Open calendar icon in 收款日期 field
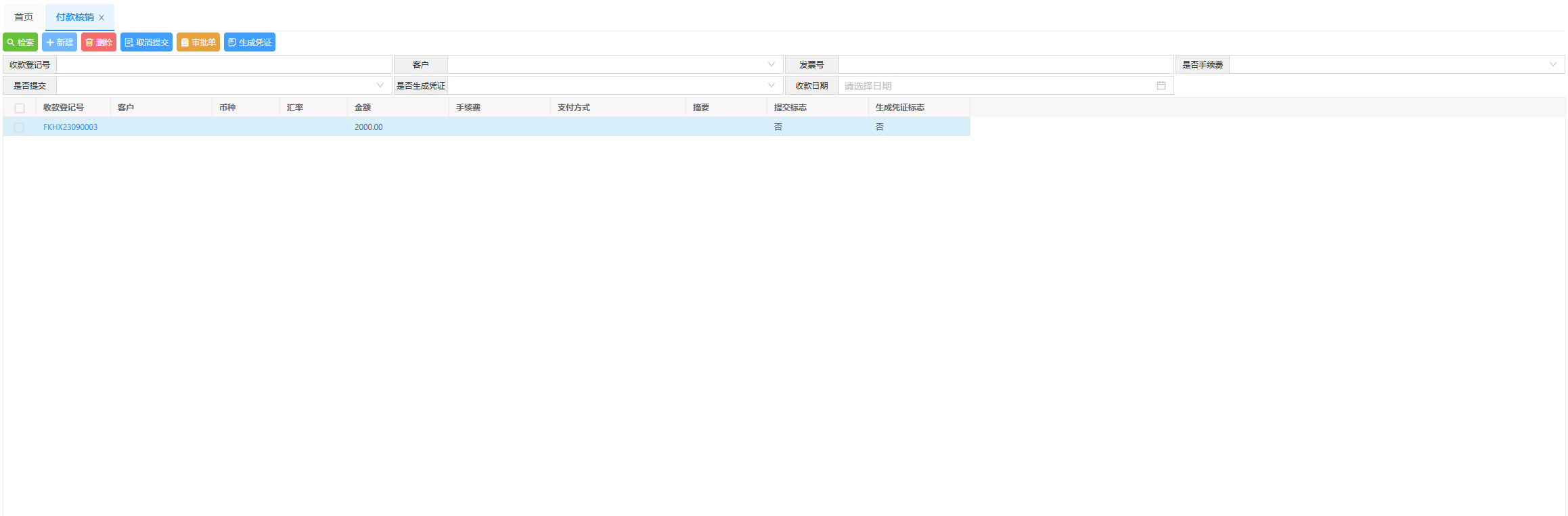 1161,85
